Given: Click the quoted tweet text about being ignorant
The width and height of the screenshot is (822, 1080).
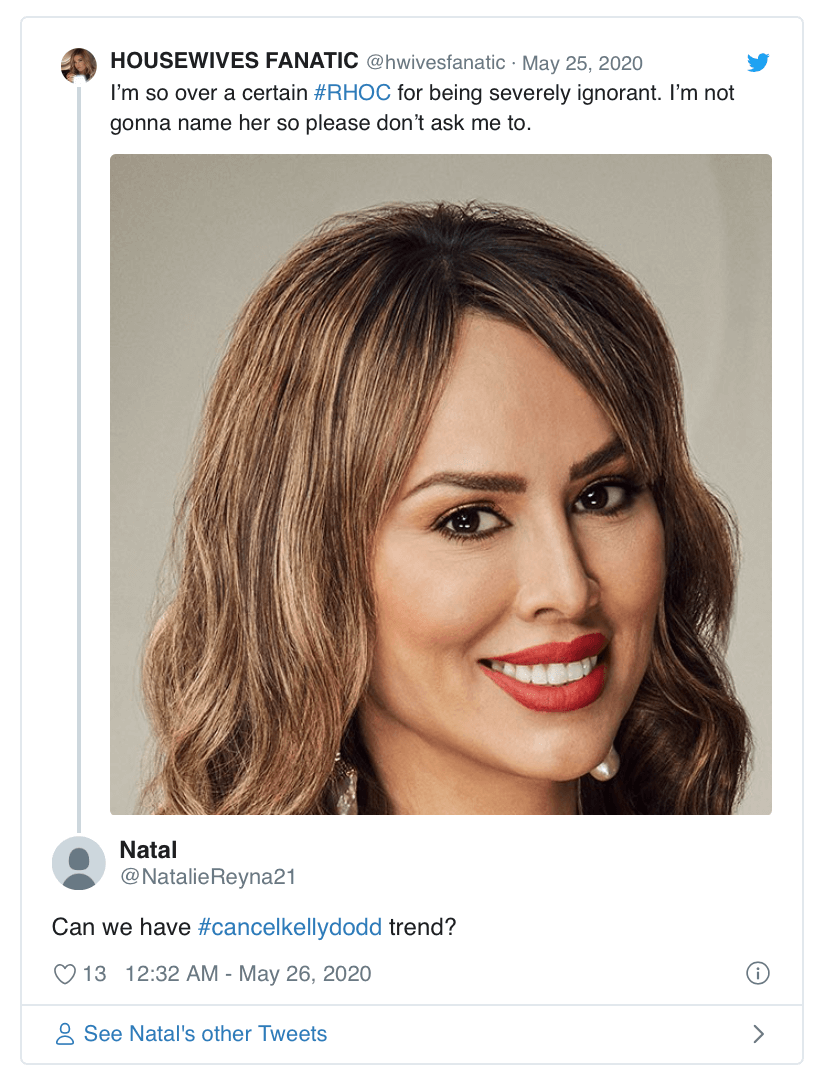Looking at the screenshot, I should (x=422, y=108).
